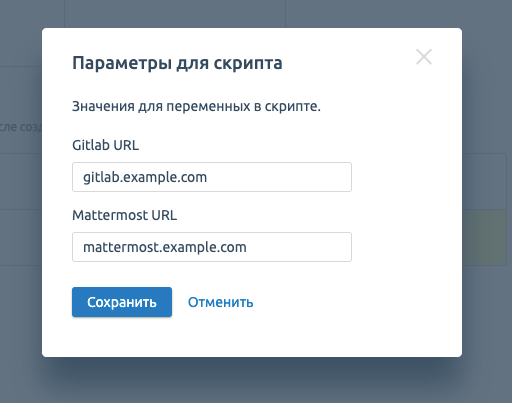Close the script parameters dialog with X
The height and width of the screenshot is (403, 512).
point(424,57)
